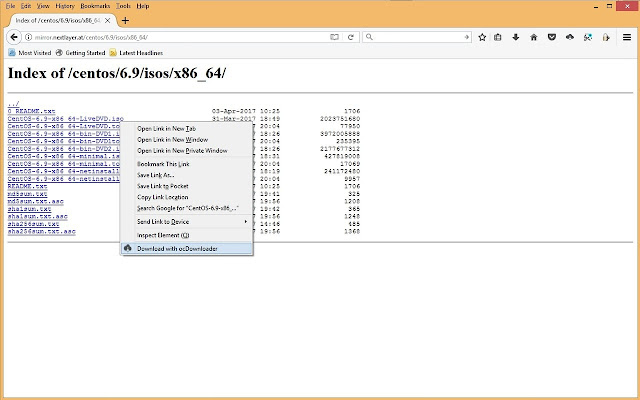Image resolution: width=640 pixels, height=400 pixels.
Task: Open Latest Headlines feed bookmark
Action: (136, 53)
